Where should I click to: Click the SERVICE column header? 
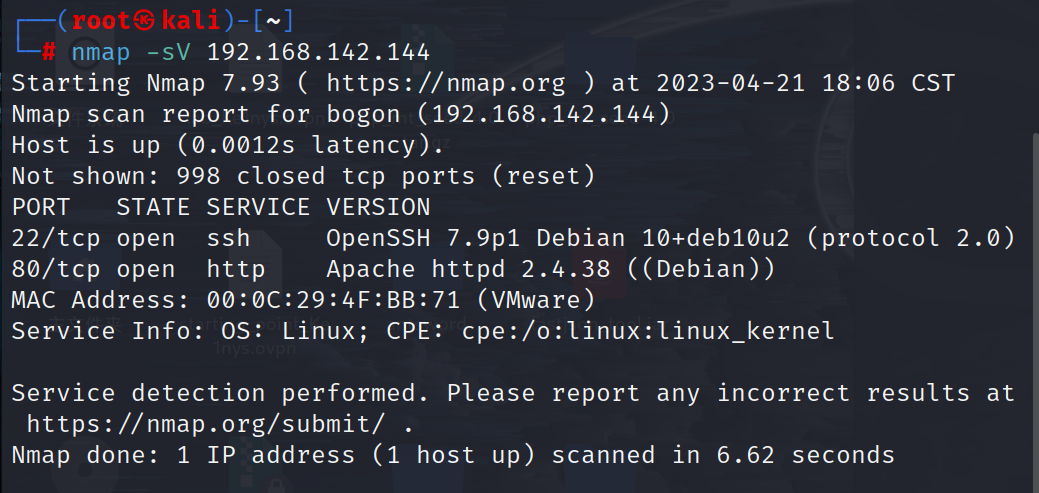(258, 207)
